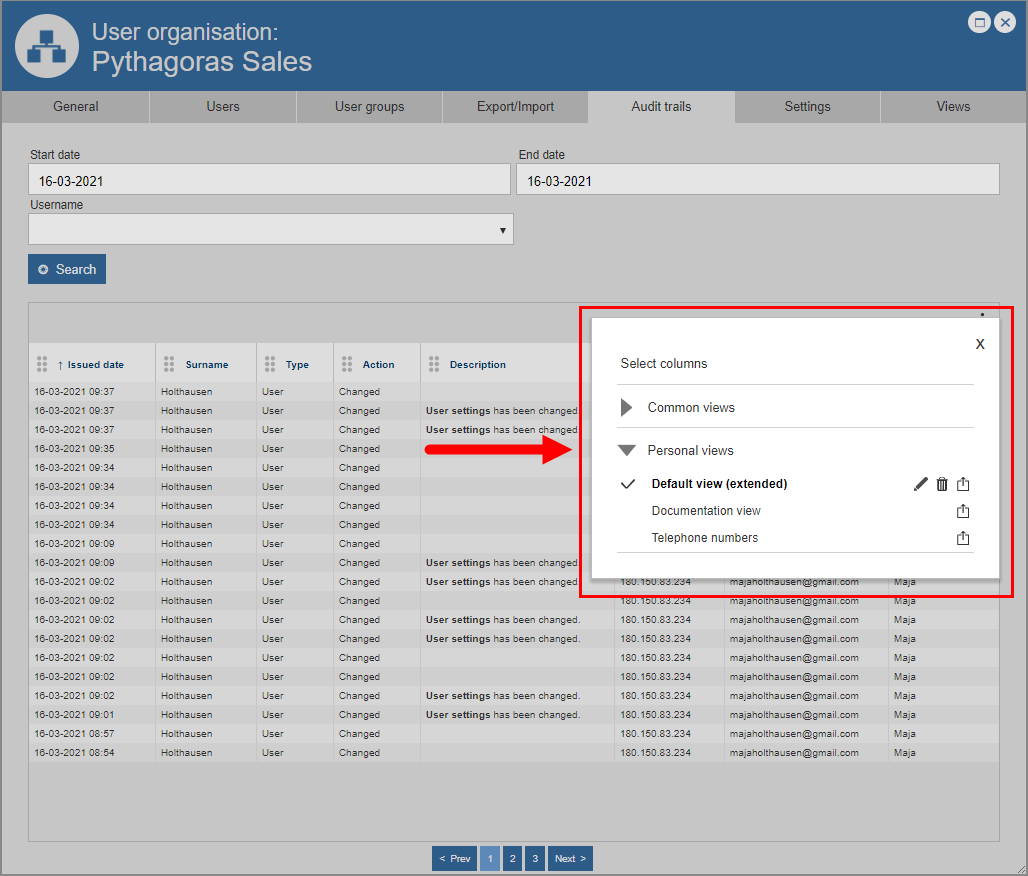Viewport: 1028px width, 876px height.
Task: Open the Users tab
Action: click(x=223, y=107)
